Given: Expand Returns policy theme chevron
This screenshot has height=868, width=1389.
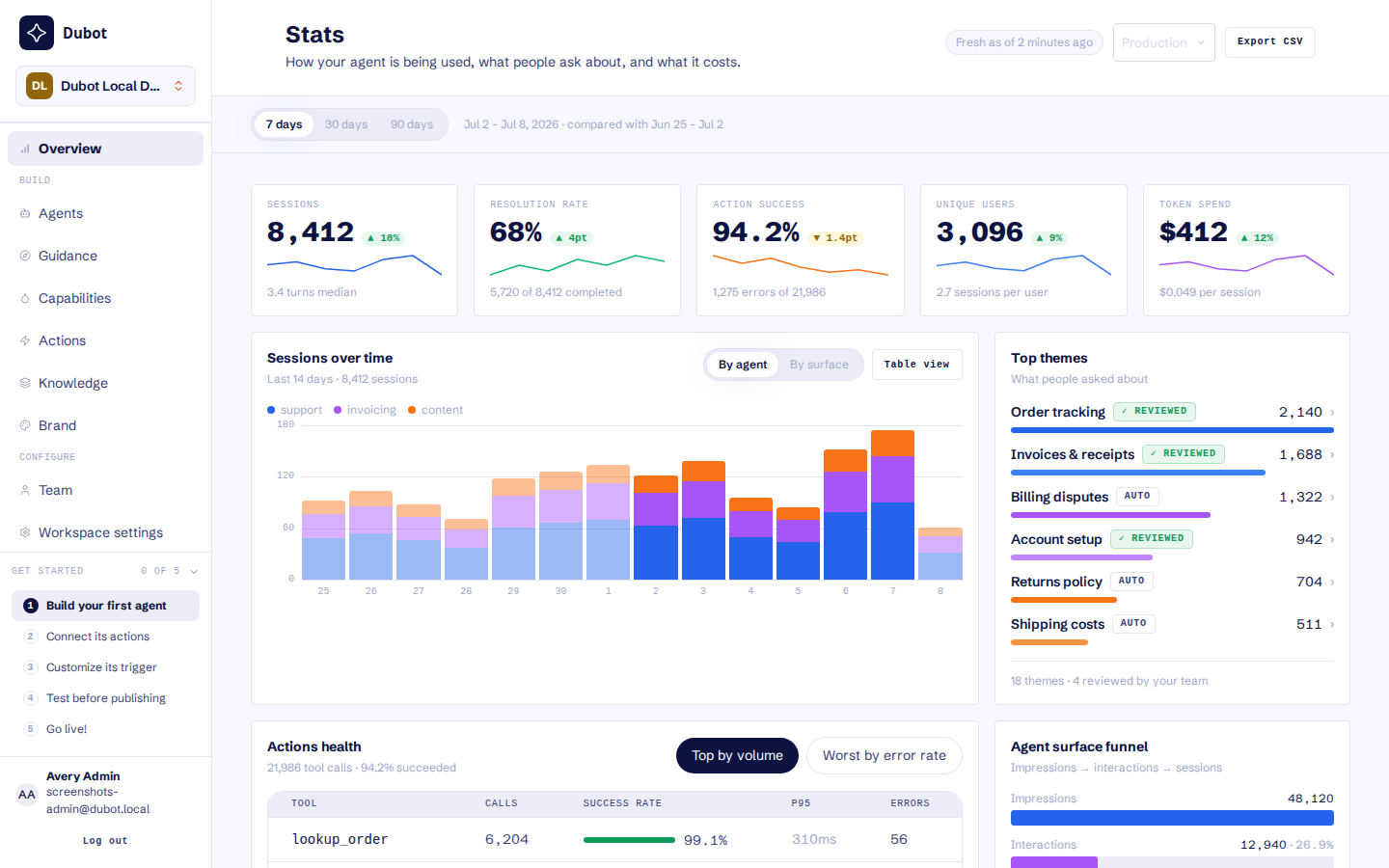Looking at the screenshot, I should 1332,583.
